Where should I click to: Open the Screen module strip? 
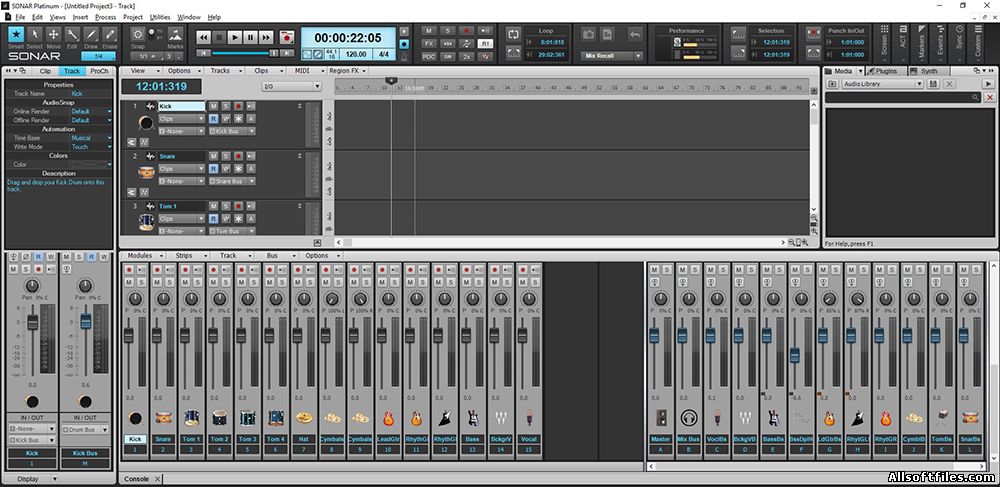coord(884,43)
